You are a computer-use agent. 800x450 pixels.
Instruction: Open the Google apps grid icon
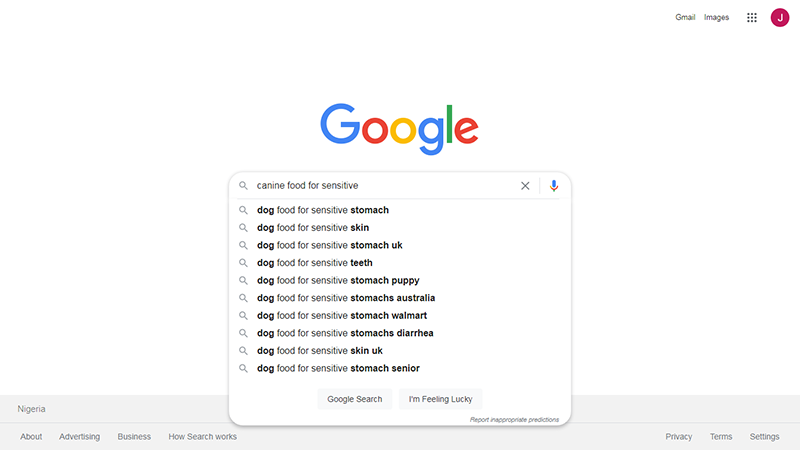752,17
